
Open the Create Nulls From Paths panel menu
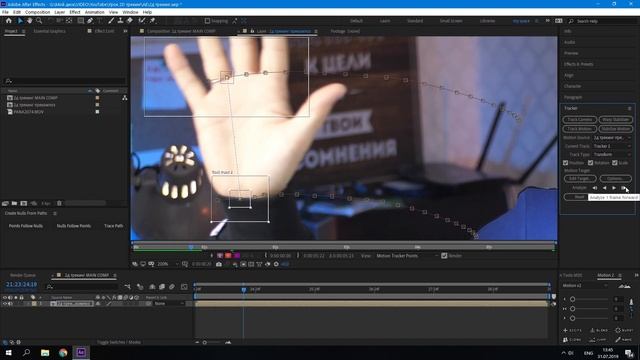tap(55, 213)
